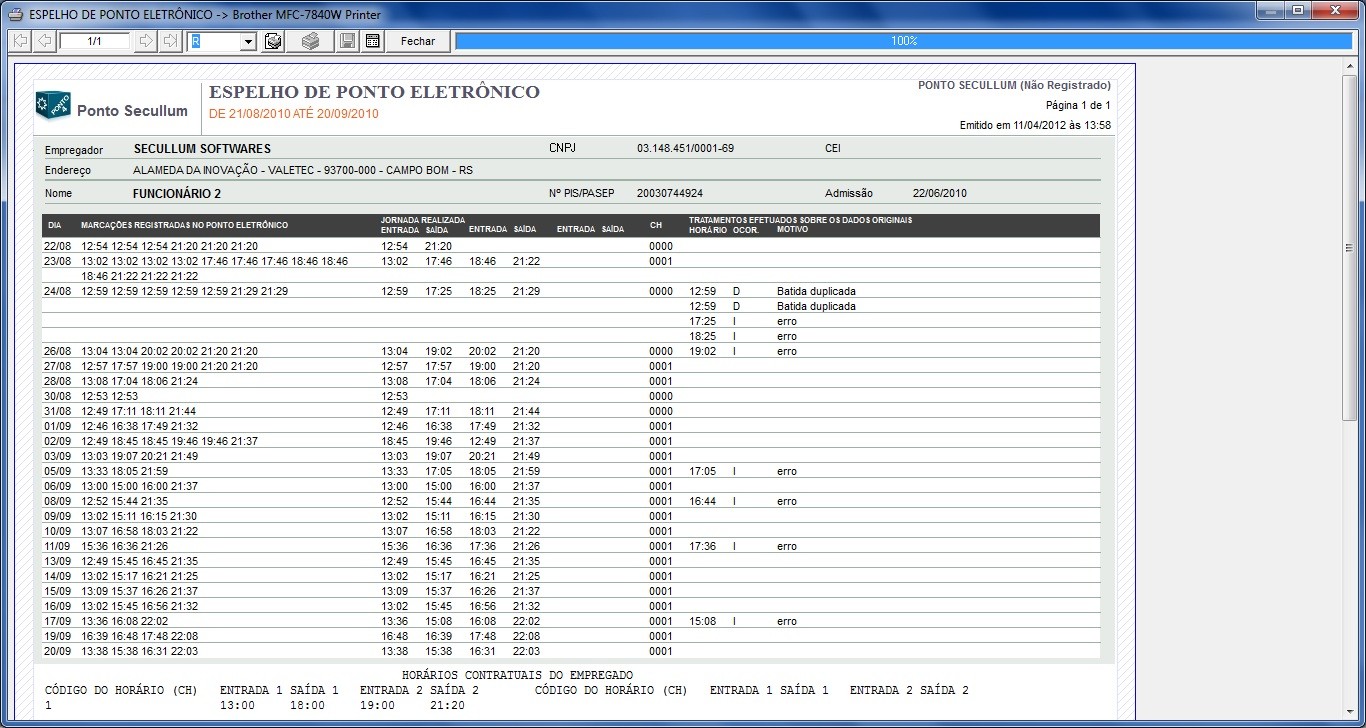Screen dimensions: 1366x728
Task: Click the page number field showing 1/1
Action: 95,41
